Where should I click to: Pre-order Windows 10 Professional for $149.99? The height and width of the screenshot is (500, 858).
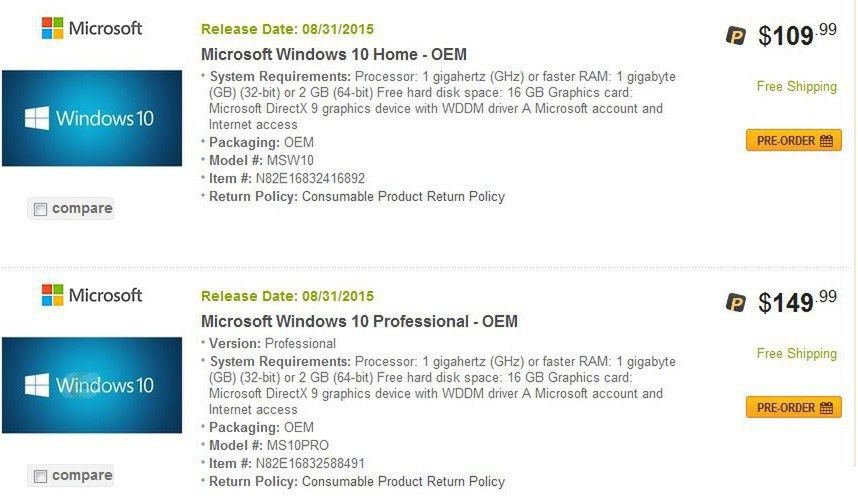click(x=794, y=408)
